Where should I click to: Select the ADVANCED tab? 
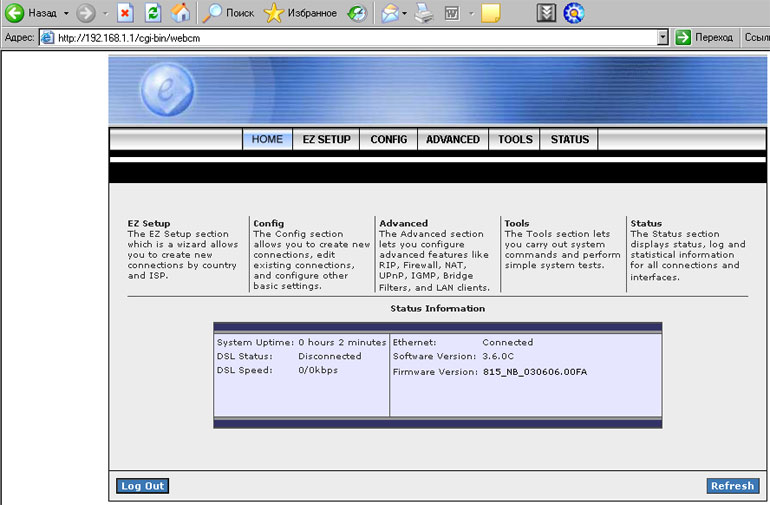[453, 139]
